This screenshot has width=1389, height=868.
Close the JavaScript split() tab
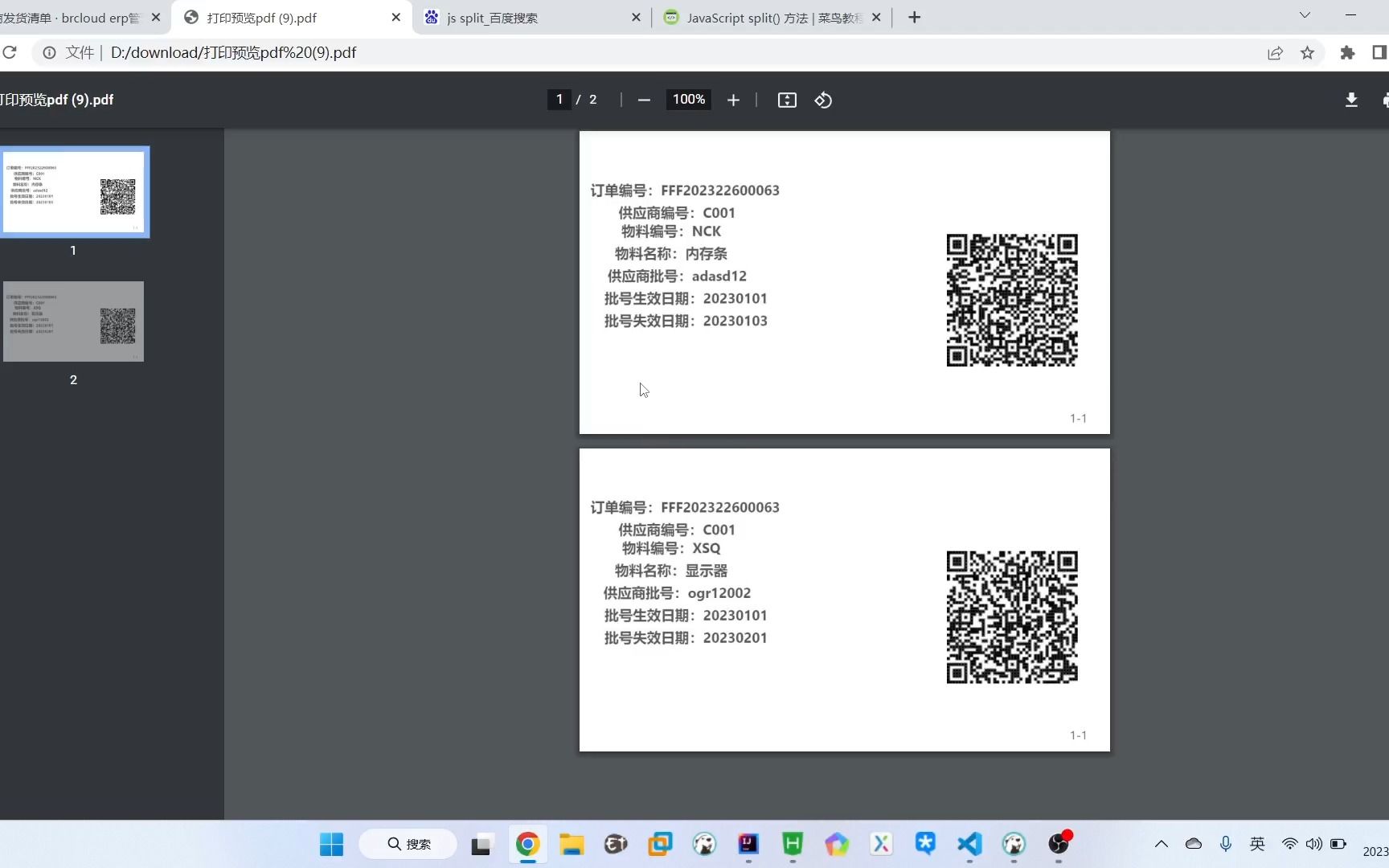876,17
